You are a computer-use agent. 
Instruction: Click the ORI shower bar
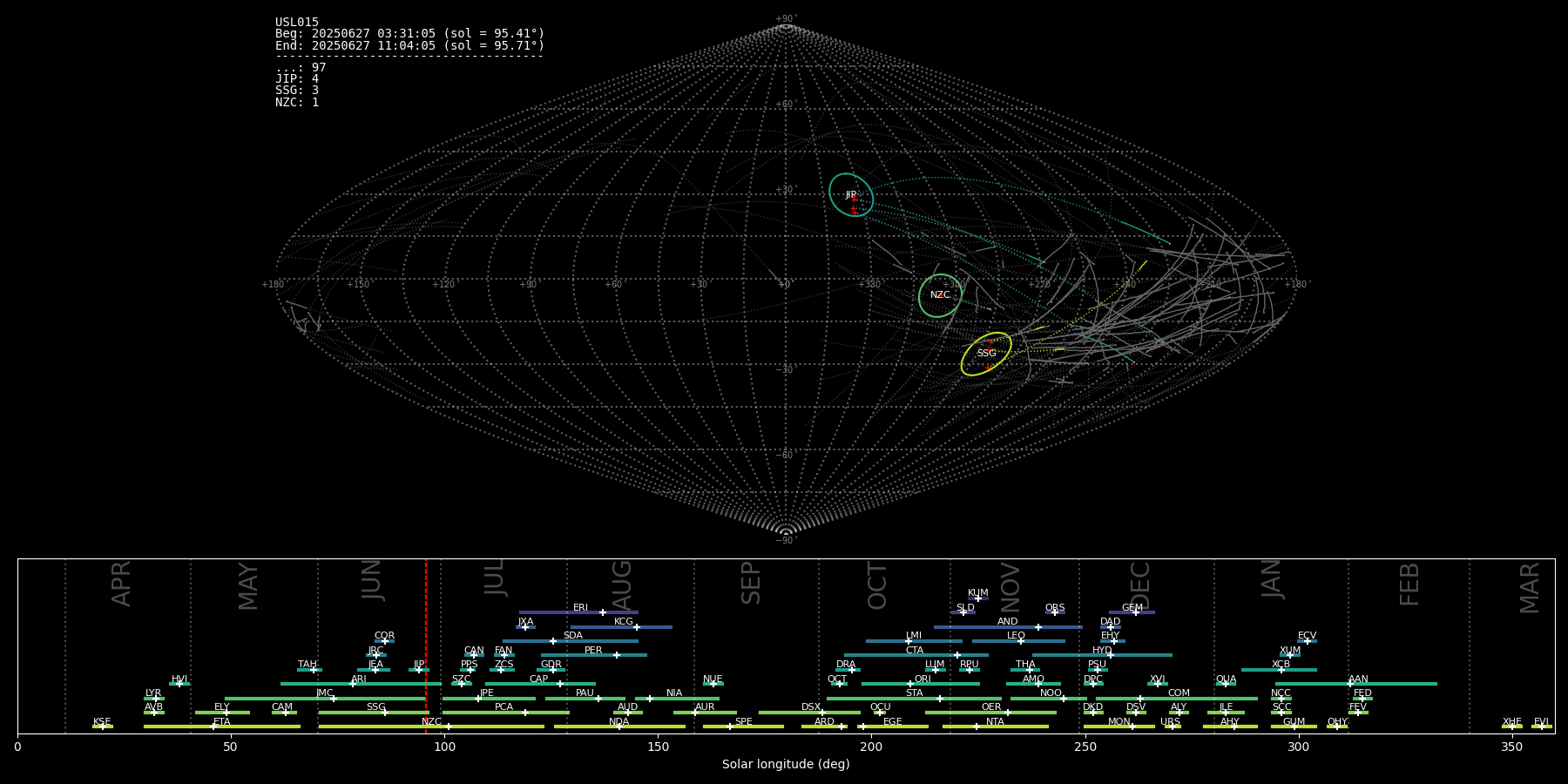tap(920, 684)
